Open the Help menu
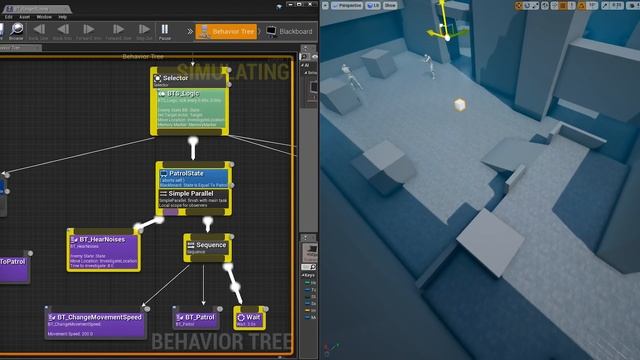 (62, 17)
